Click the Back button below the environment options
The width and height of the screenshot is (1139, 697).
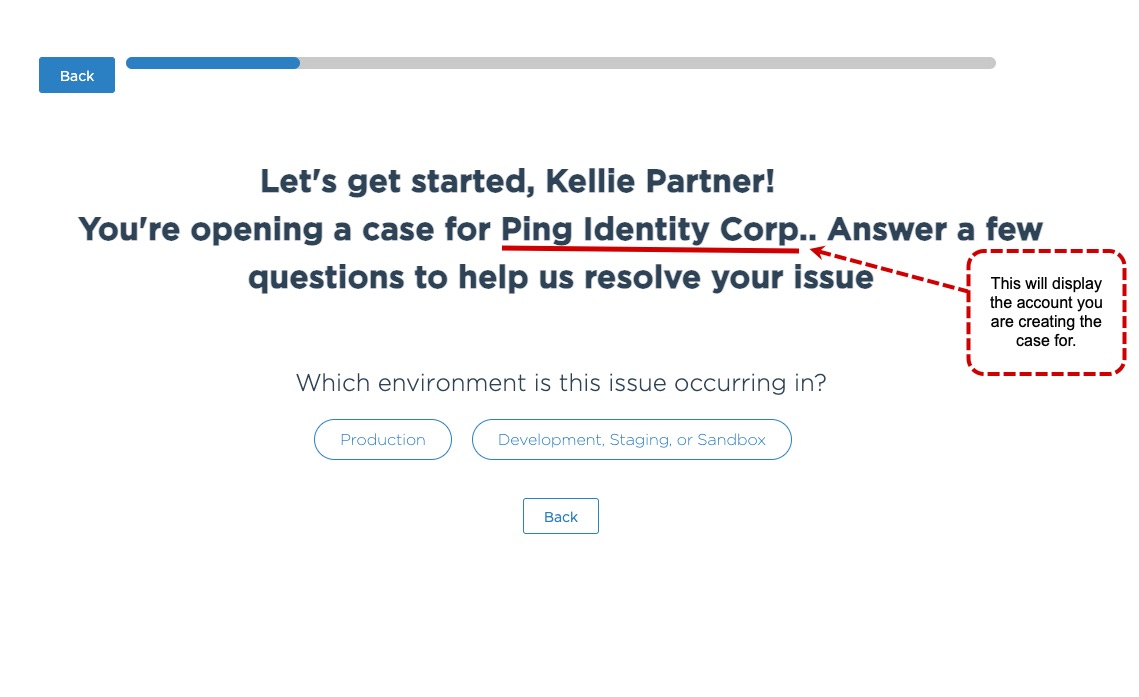point(560,516)
